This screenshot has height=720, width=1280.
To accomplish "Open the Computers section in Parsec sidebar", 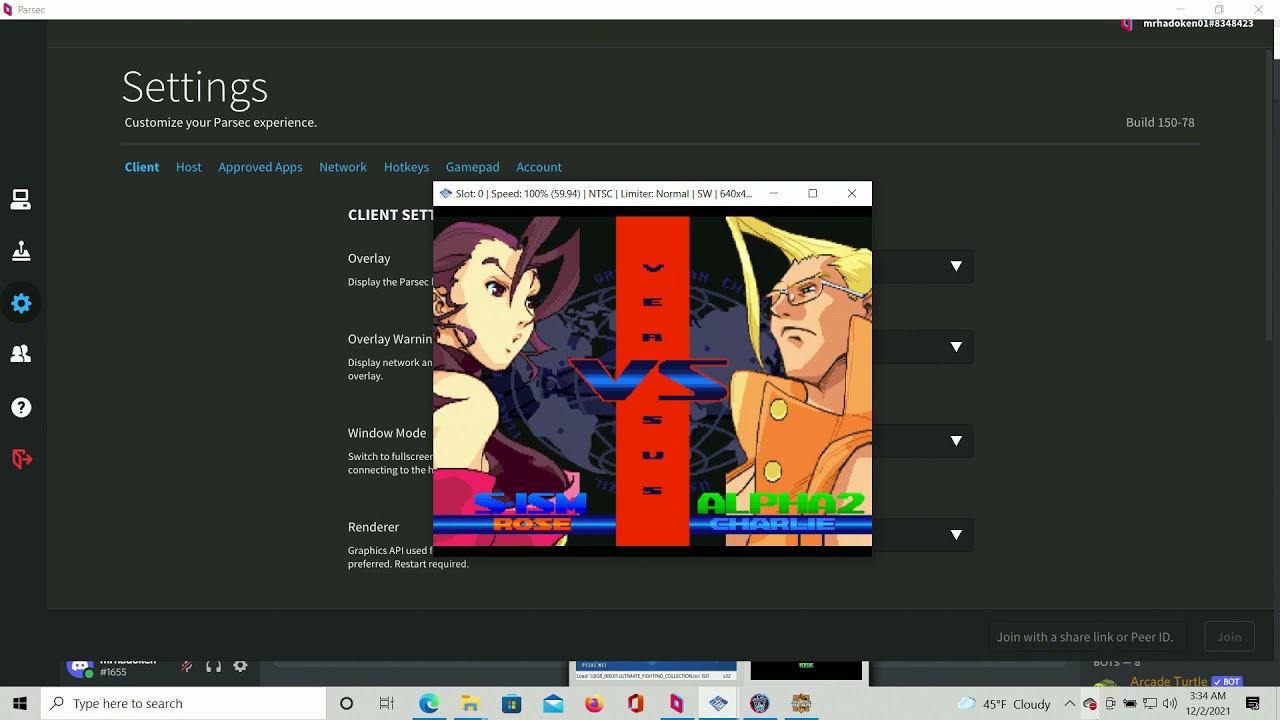I will tap(21, 200).
